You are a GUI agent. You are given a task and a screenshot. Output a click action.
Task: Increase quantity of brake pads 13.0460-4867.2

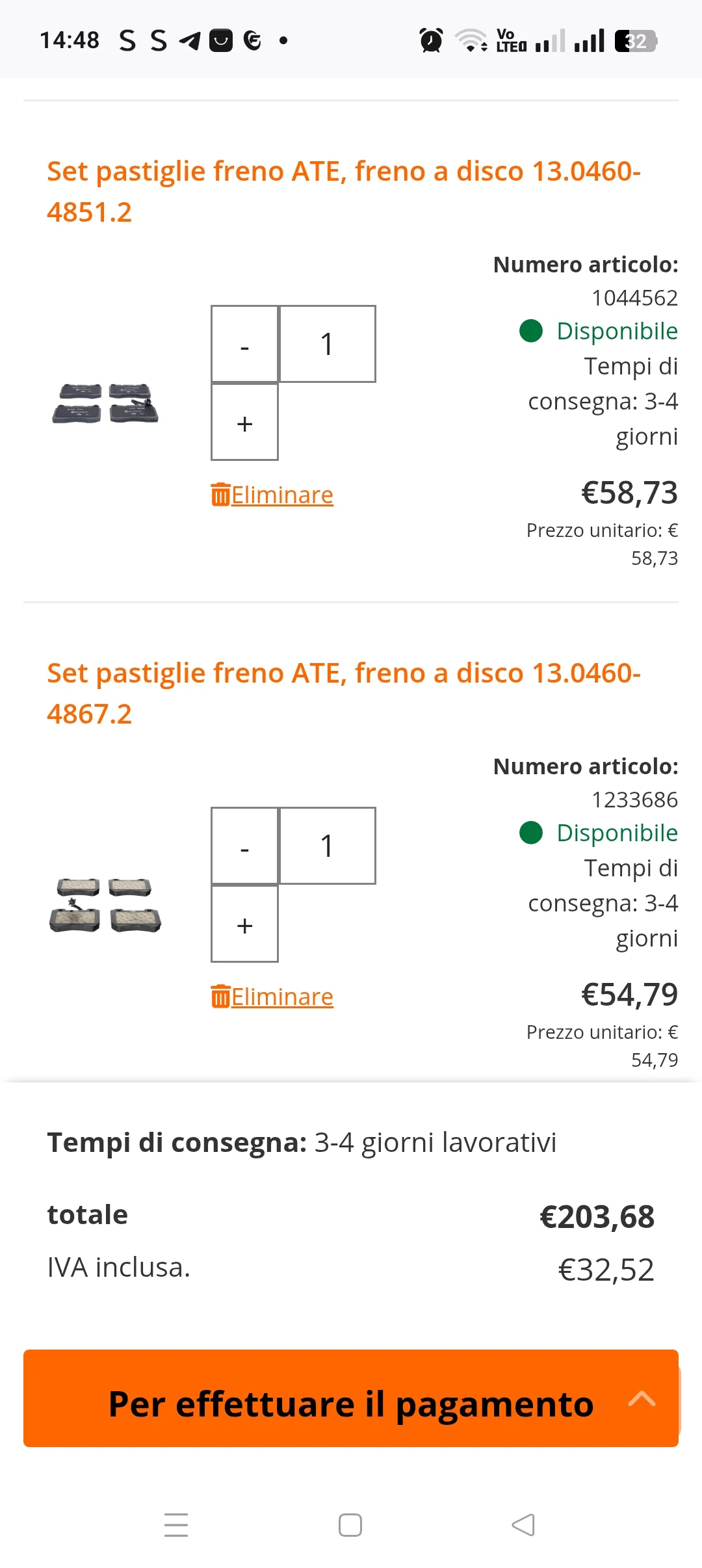(244, 924)
